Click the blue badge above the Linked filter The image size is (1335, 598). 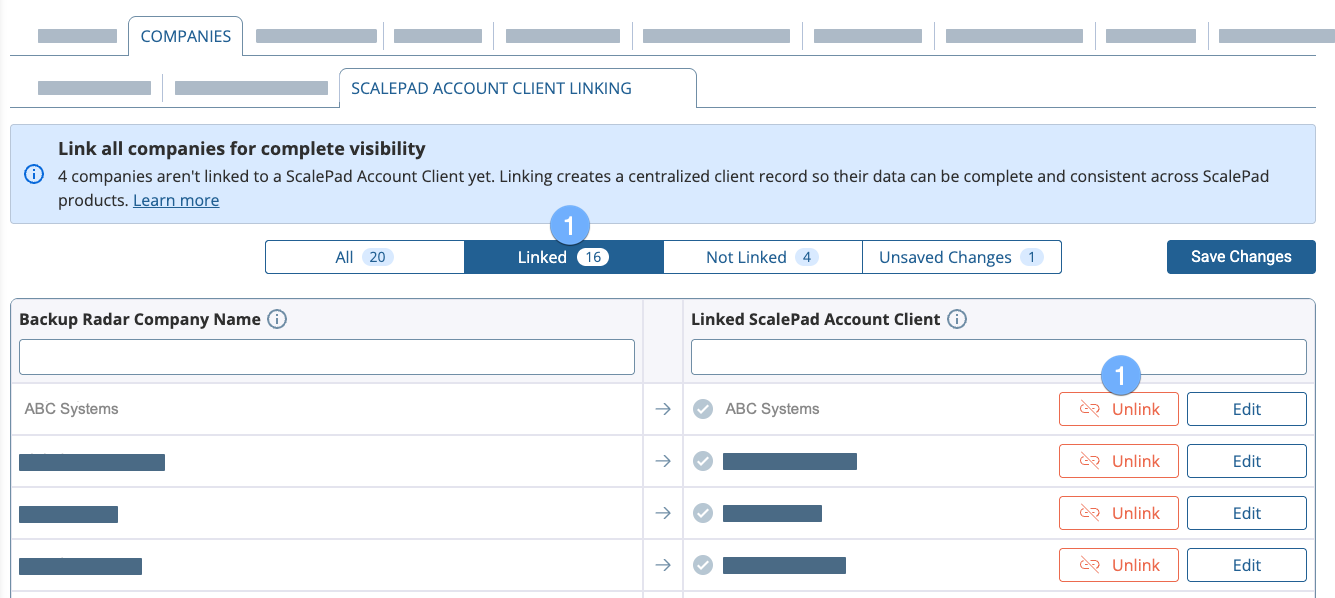click(569, 226)
